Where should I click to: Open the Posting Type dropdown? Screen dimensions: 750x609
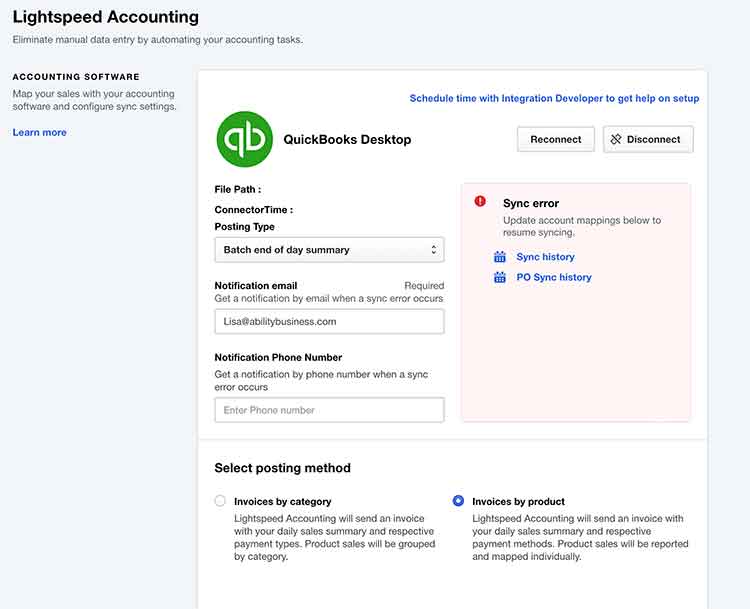tap(328, 250)
